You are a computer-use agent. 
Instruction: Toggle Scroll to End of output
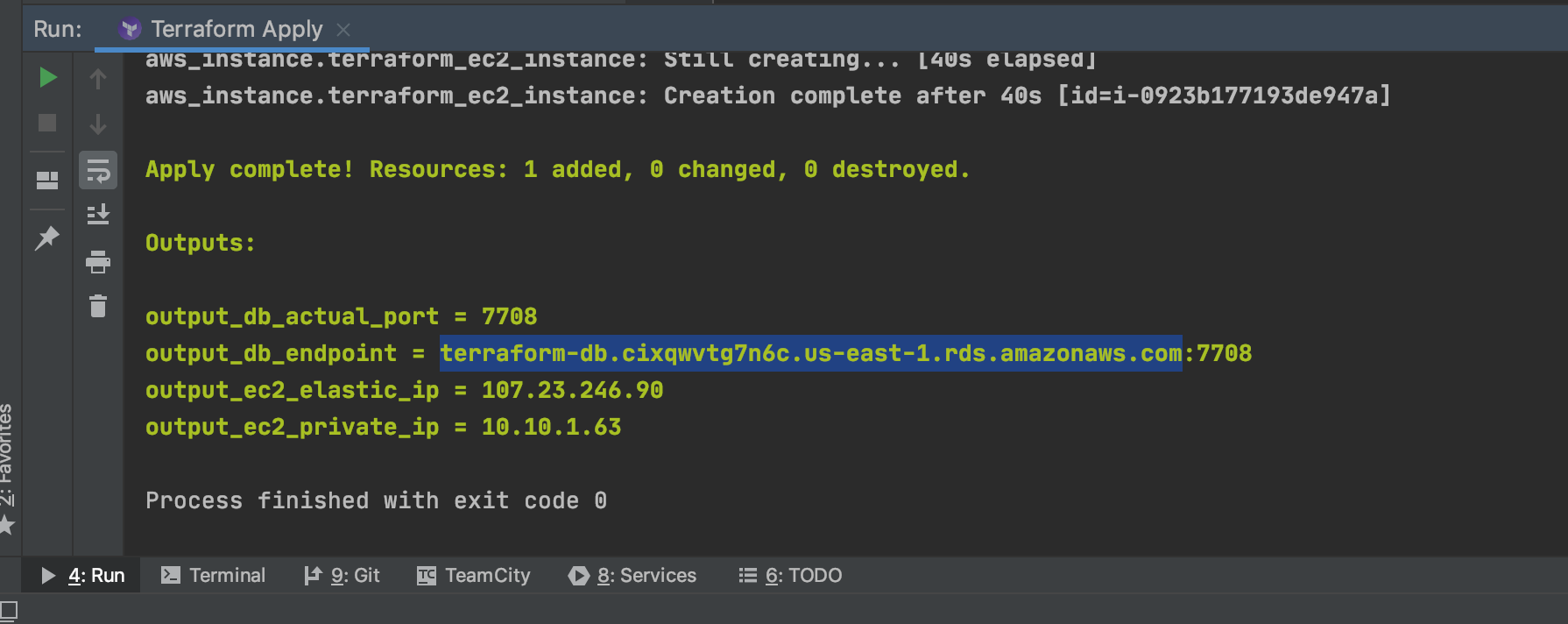point(98,215)
